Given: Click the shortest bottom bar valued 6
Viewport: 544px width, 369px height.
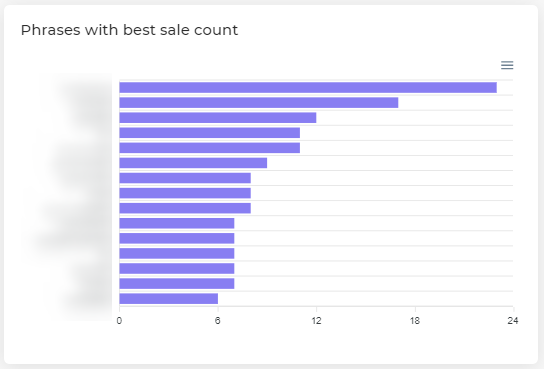Looking at the screenshot, I should (x=169, y=299).
